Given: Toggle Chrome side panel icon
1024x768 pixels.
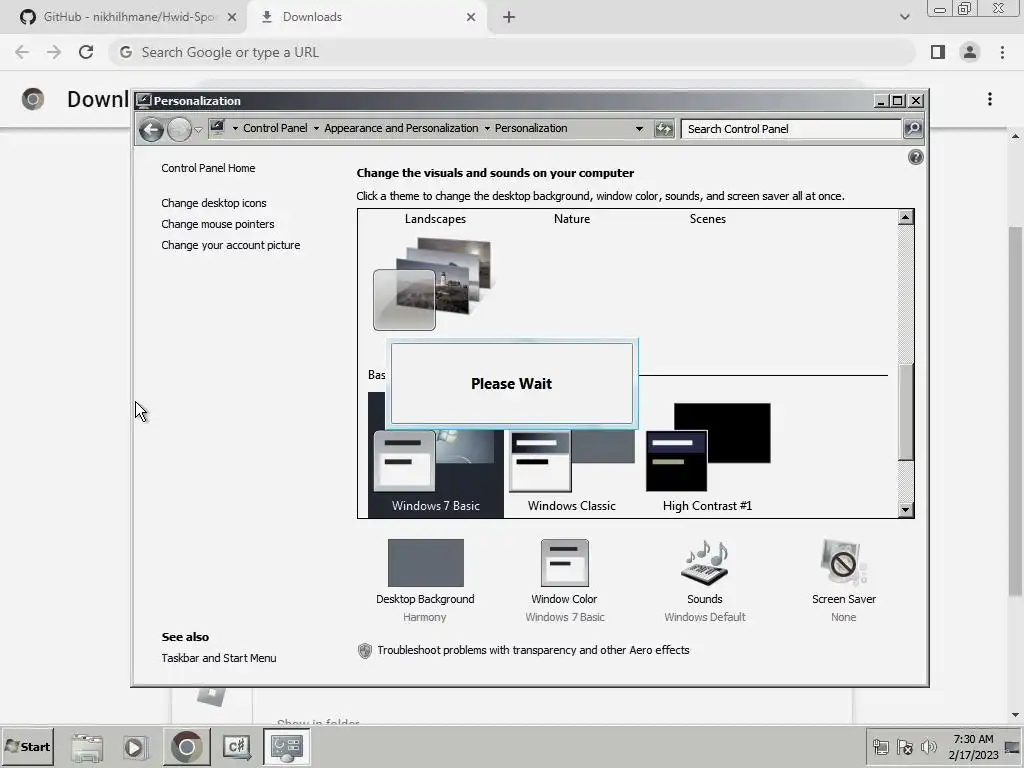Looking at the screenshot, I should point(938,52).
